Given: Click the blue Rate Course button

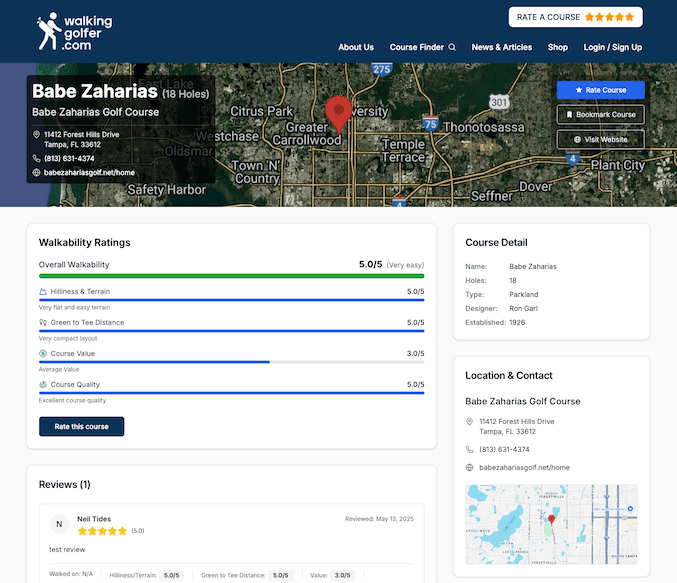Looking at the screenshot, I should (601, 90).
